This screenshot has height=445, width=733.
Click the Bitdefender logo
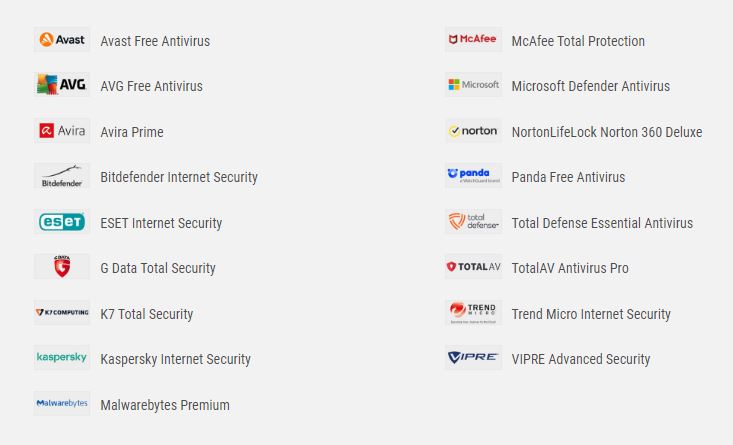62,176
